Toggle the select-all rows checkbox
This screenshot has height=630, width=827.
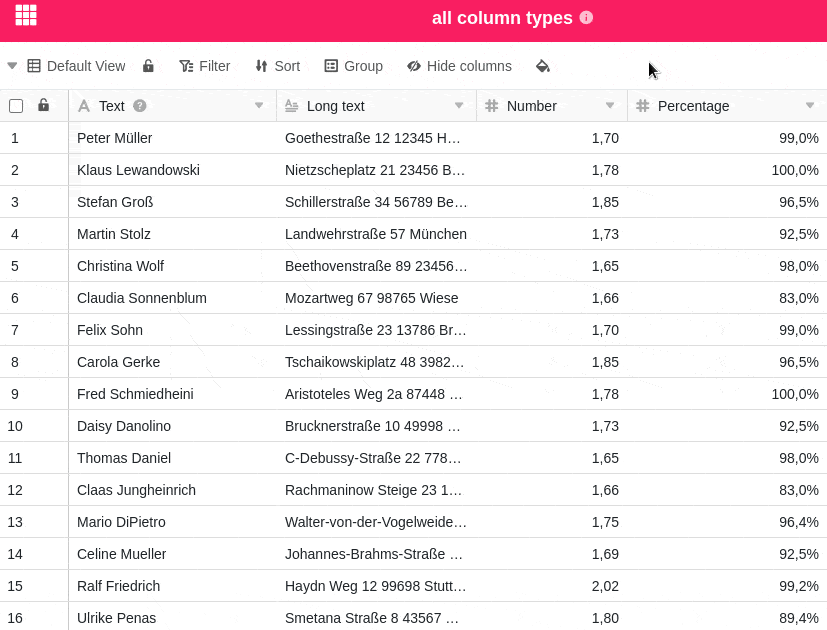(x=16, y=106)
